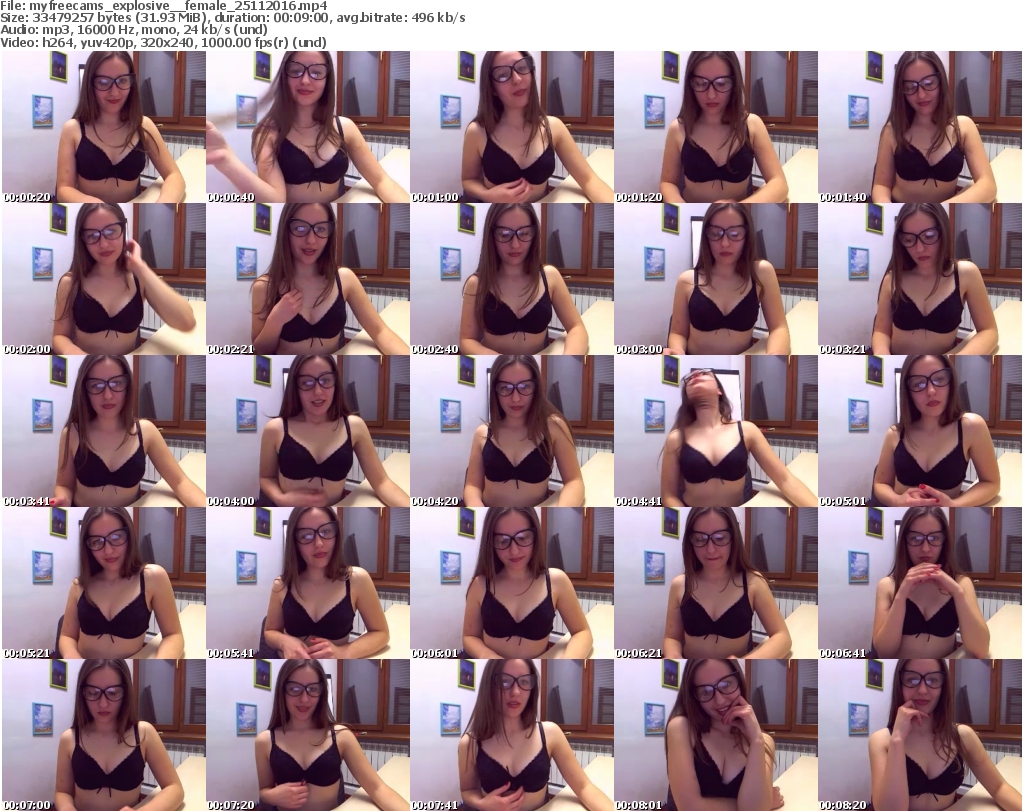Pick the thumbnail marked 00:04:20
Image resolution: width=1024 pixels, height=811 pixels.
pyautogui.click(x=511, y=431)
